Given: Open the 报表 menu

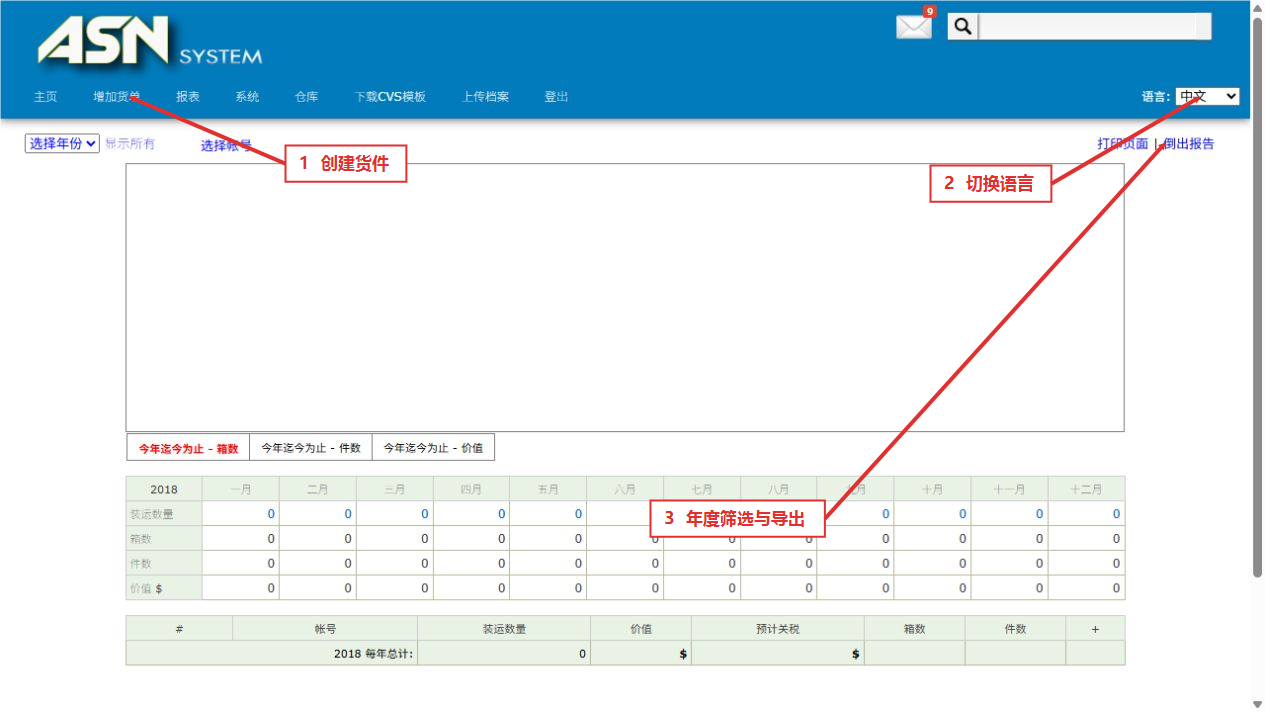Looking at the screenshot, I should (188, 97).
